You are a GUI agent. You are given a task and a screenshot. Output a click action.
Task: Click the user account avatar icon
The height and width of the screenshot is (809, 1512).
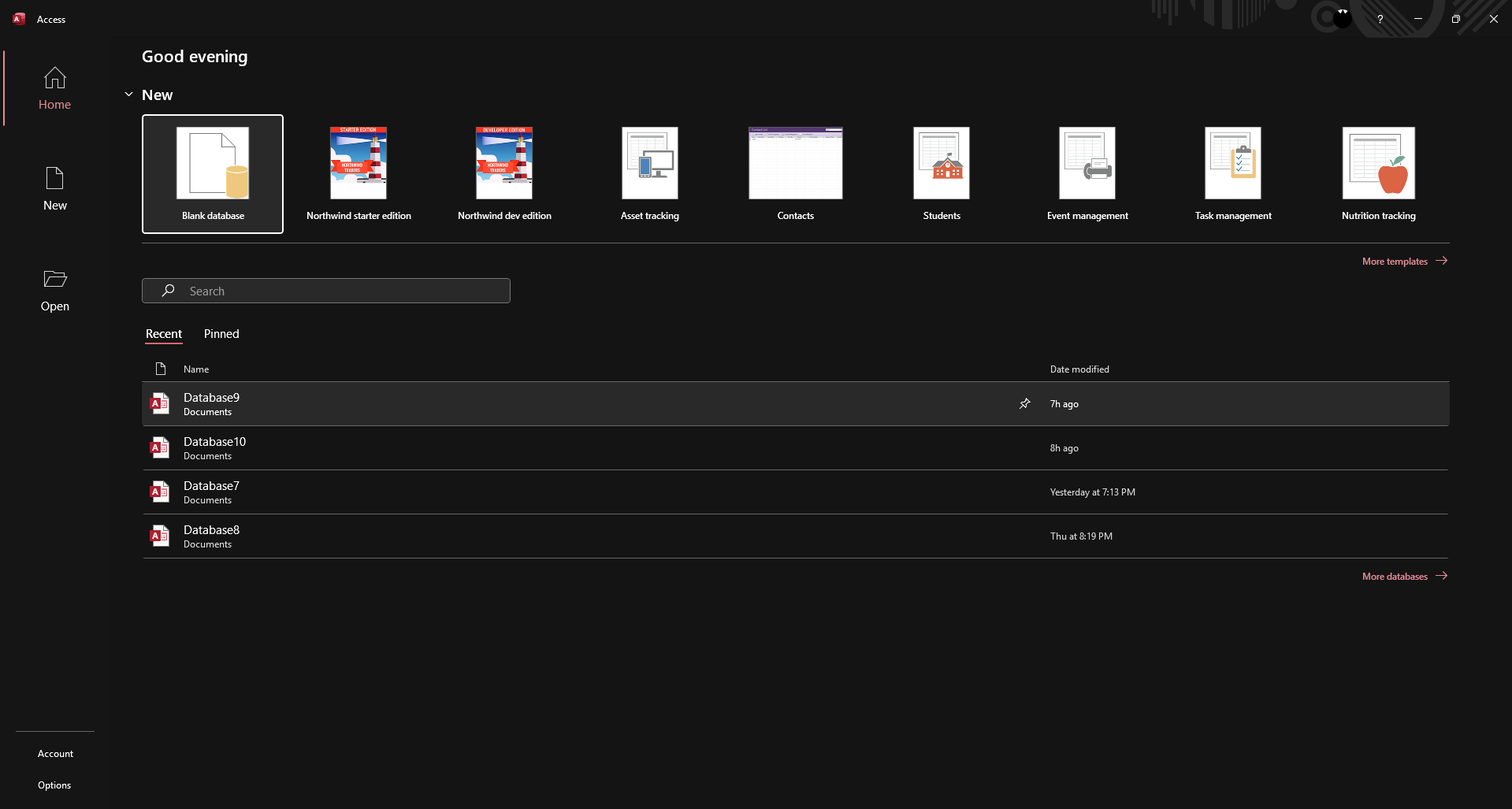click(1343, 17)
